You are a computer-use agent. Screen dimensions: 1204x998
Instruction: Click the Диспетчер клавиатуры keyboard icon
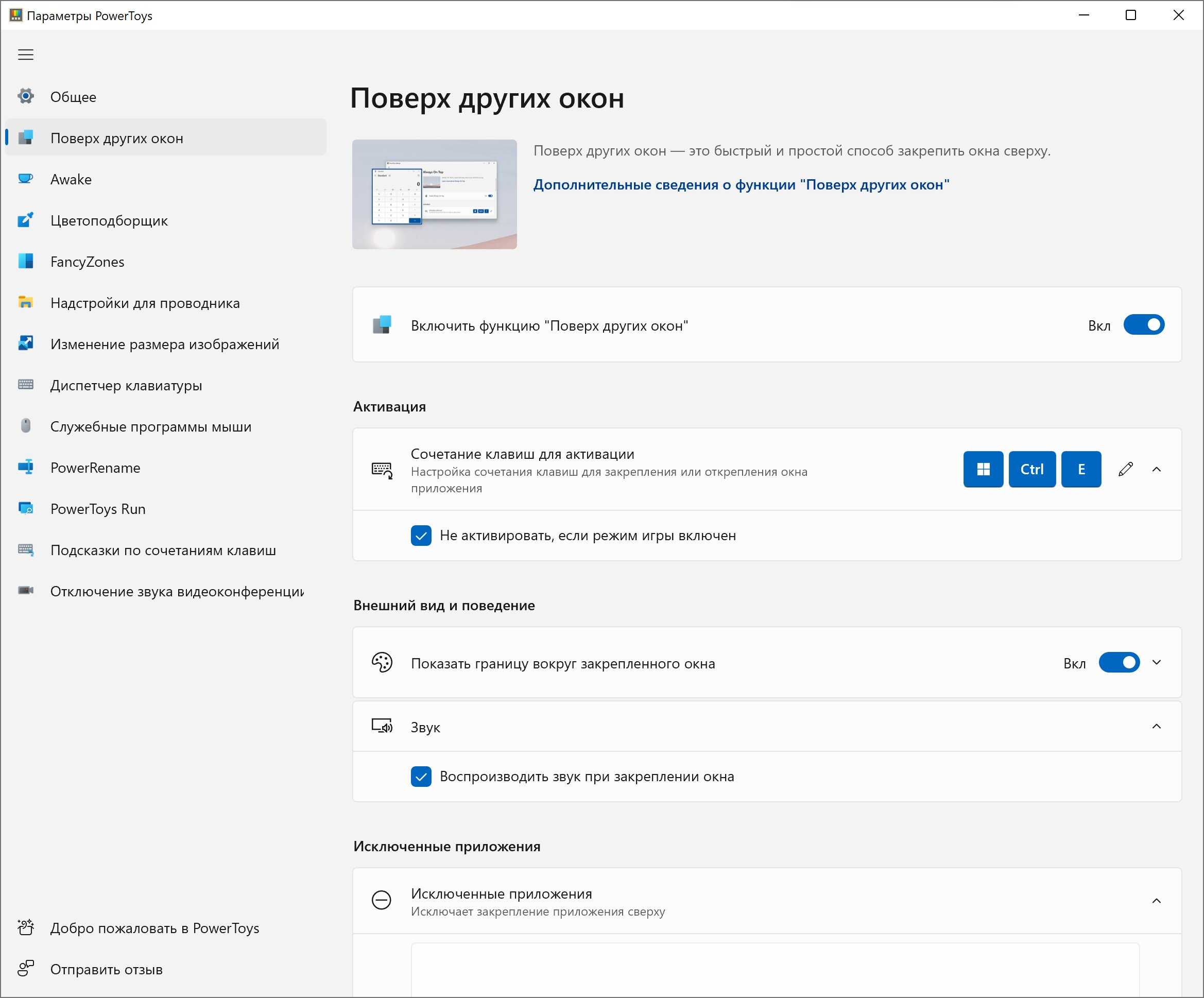tap(26, 385)
